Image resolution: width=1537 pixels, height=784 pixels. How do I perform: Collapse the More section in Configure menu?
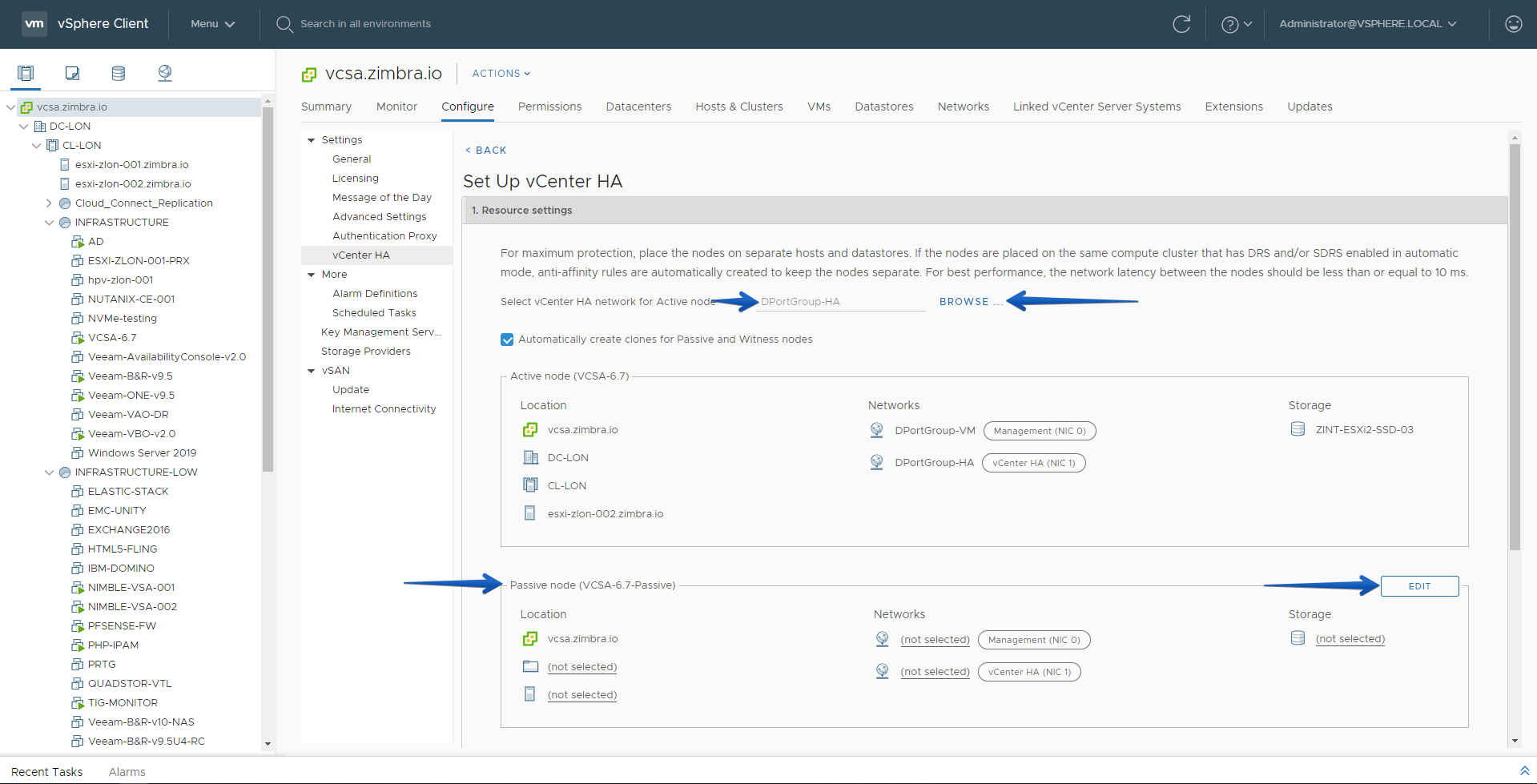click(312, 275)
